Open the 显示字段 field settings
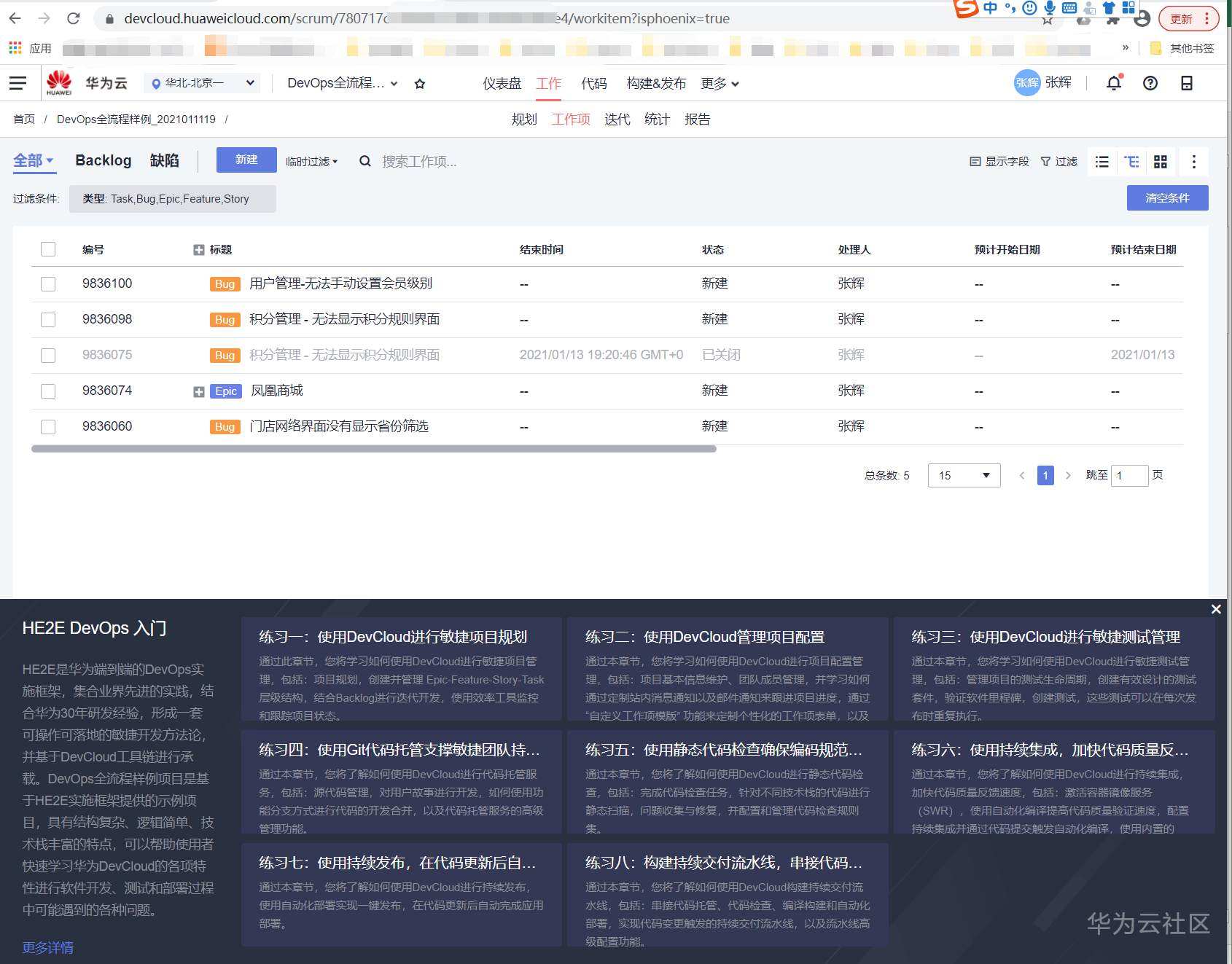 point(999,162)
